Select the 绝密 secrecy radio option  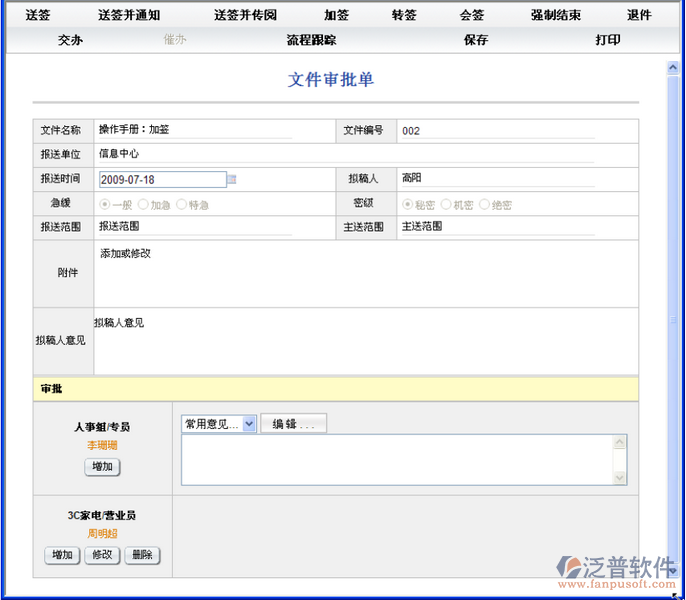[x=484, y=204]
